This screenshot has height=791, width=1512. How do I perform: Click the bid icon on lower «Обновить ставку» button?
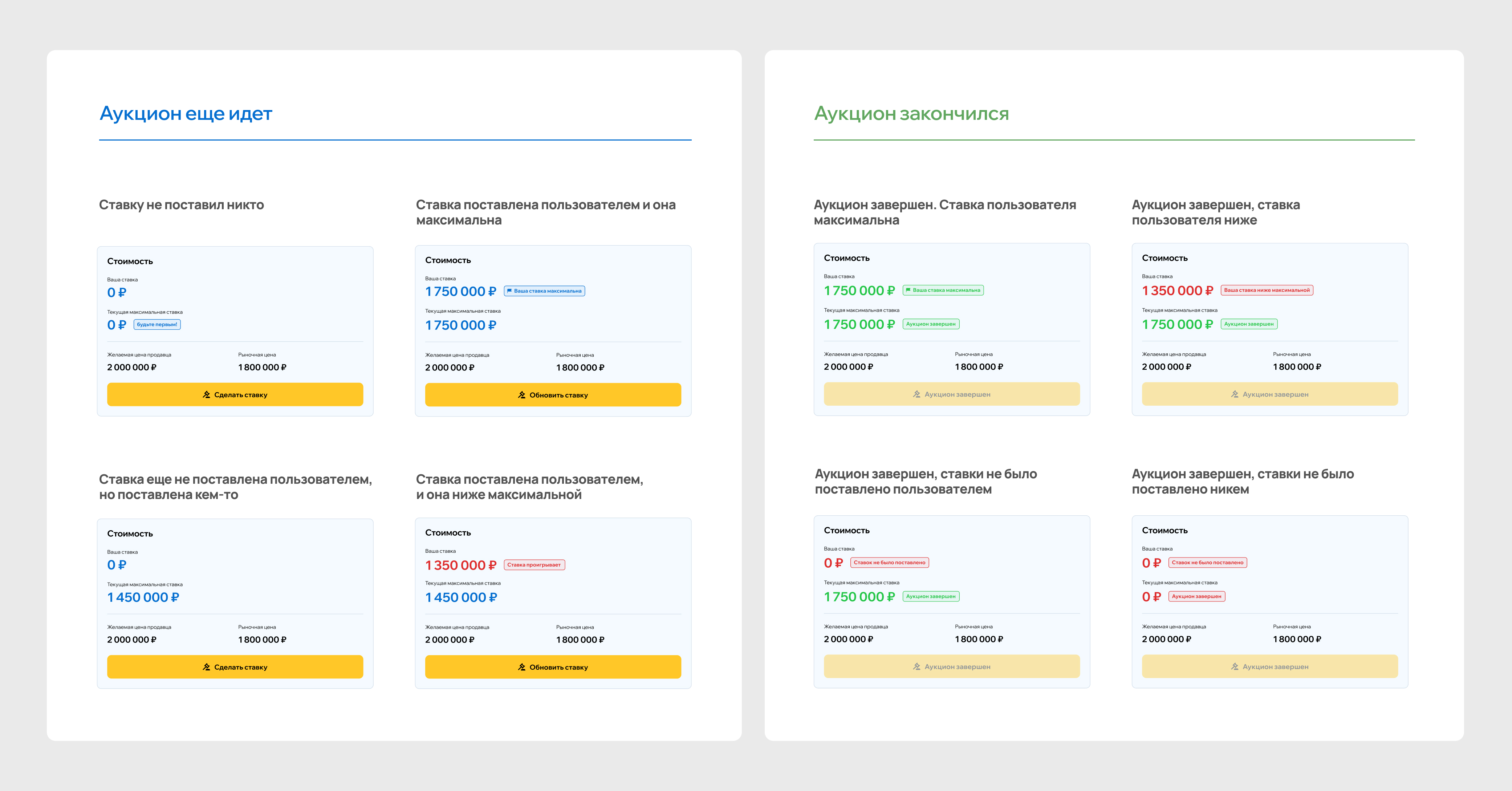click(x=521, y=666)
